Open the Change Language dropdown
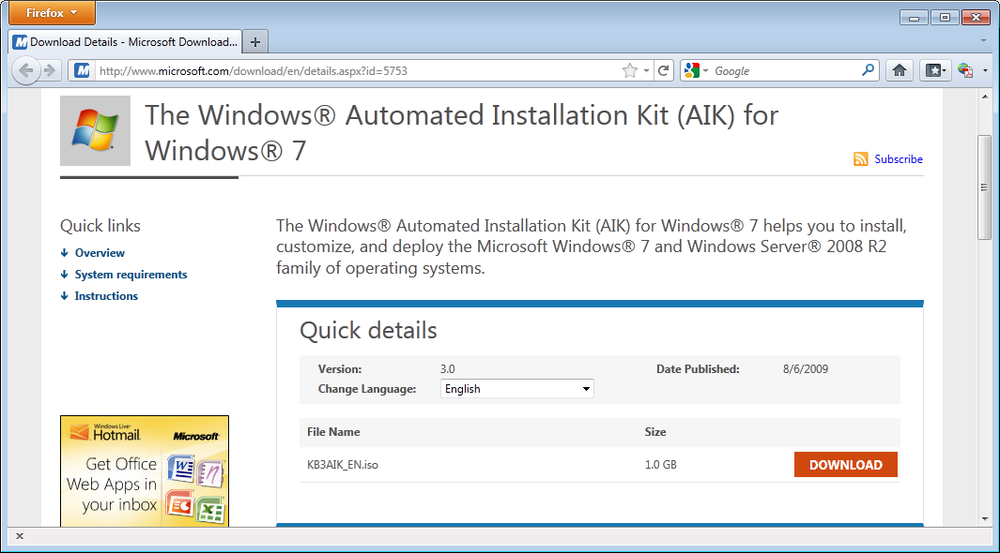 tap(517, 388)
